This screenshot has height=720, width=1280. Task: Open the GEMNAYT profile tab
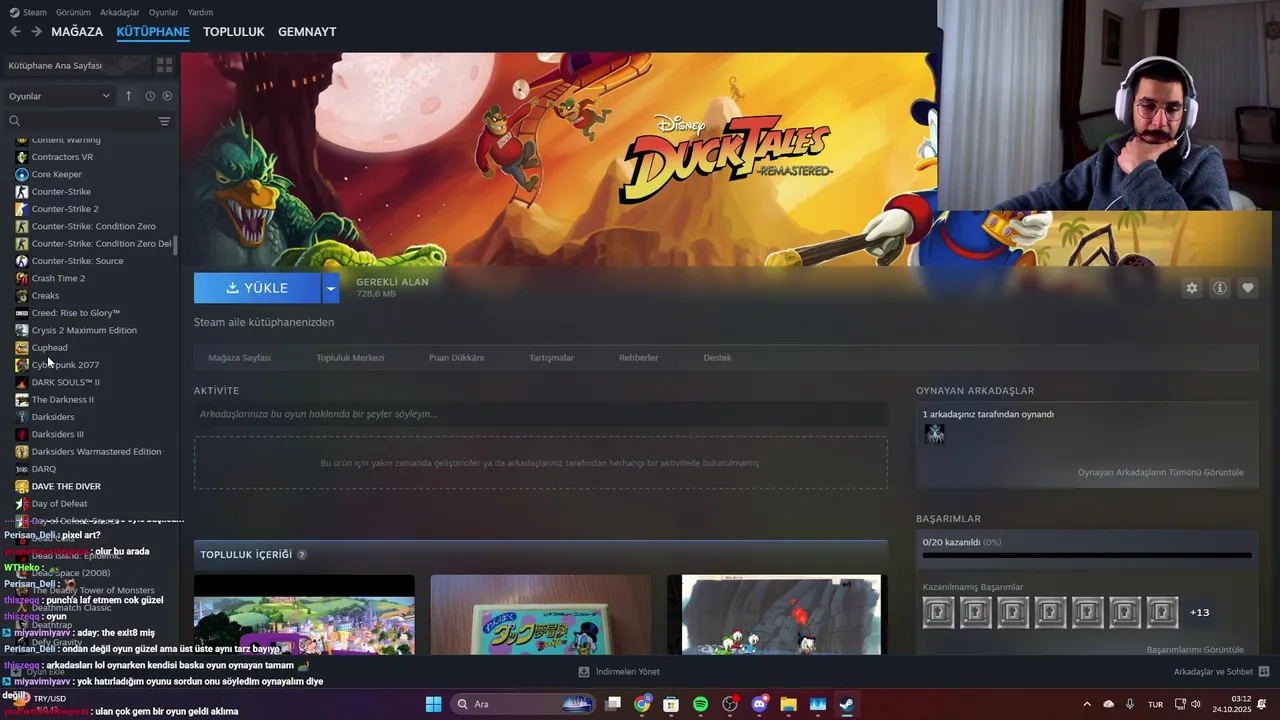point(307,32)
